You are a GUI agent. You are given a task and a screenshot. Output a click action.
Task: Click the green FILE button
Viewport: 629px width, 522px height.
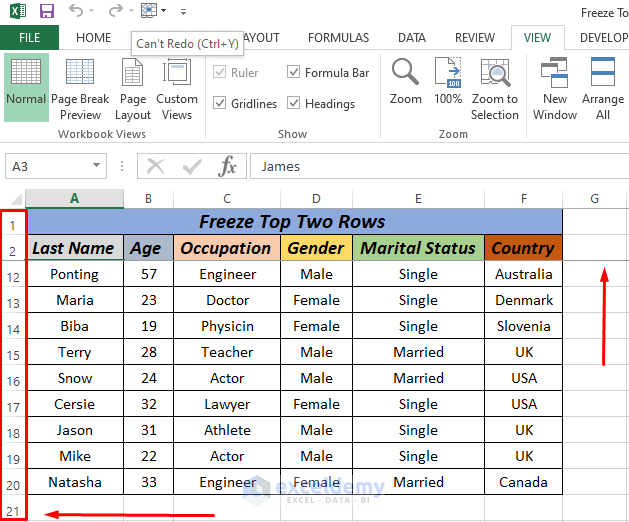pos(29,38)
